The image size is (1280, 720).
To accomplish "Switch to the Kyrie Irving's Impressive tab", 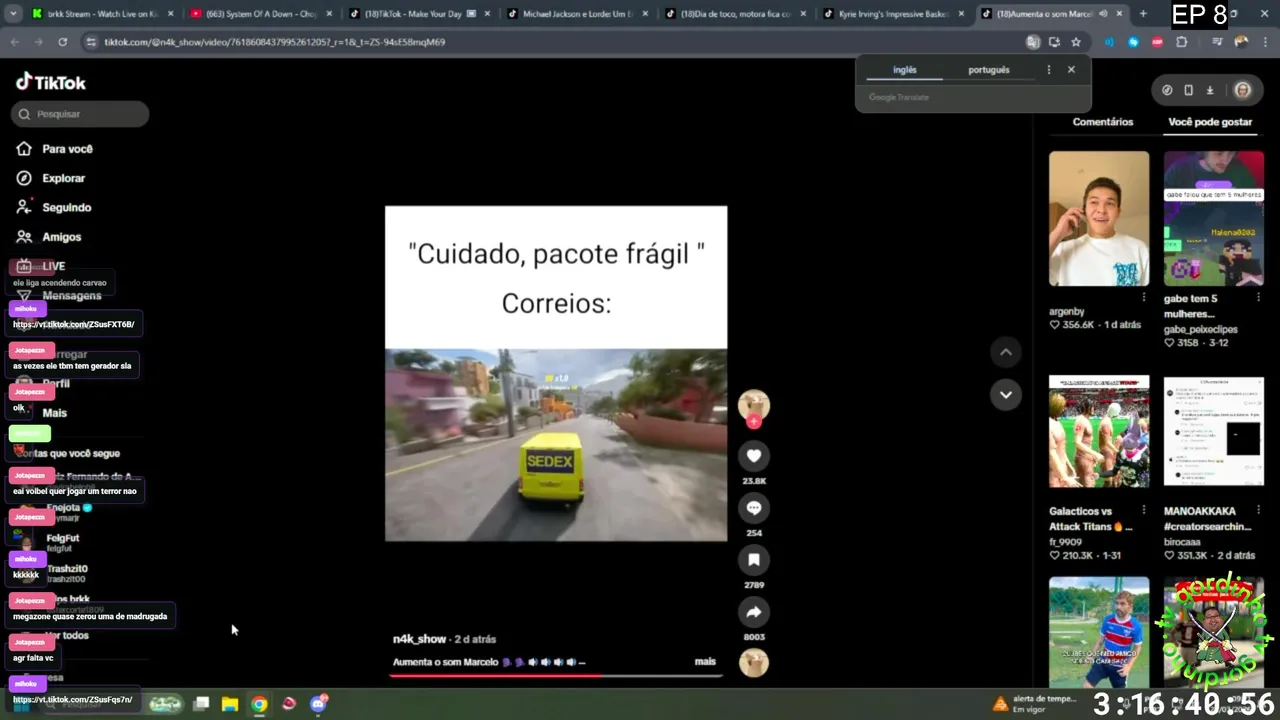I will coord(893,14).
